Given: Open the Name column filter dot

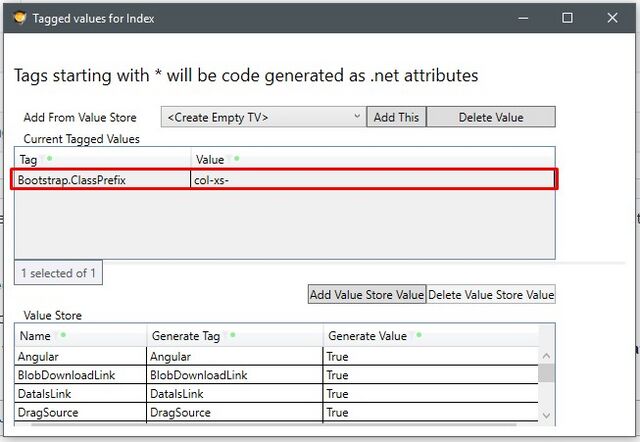Looking at the screenshot, I should tap(63, 335).
